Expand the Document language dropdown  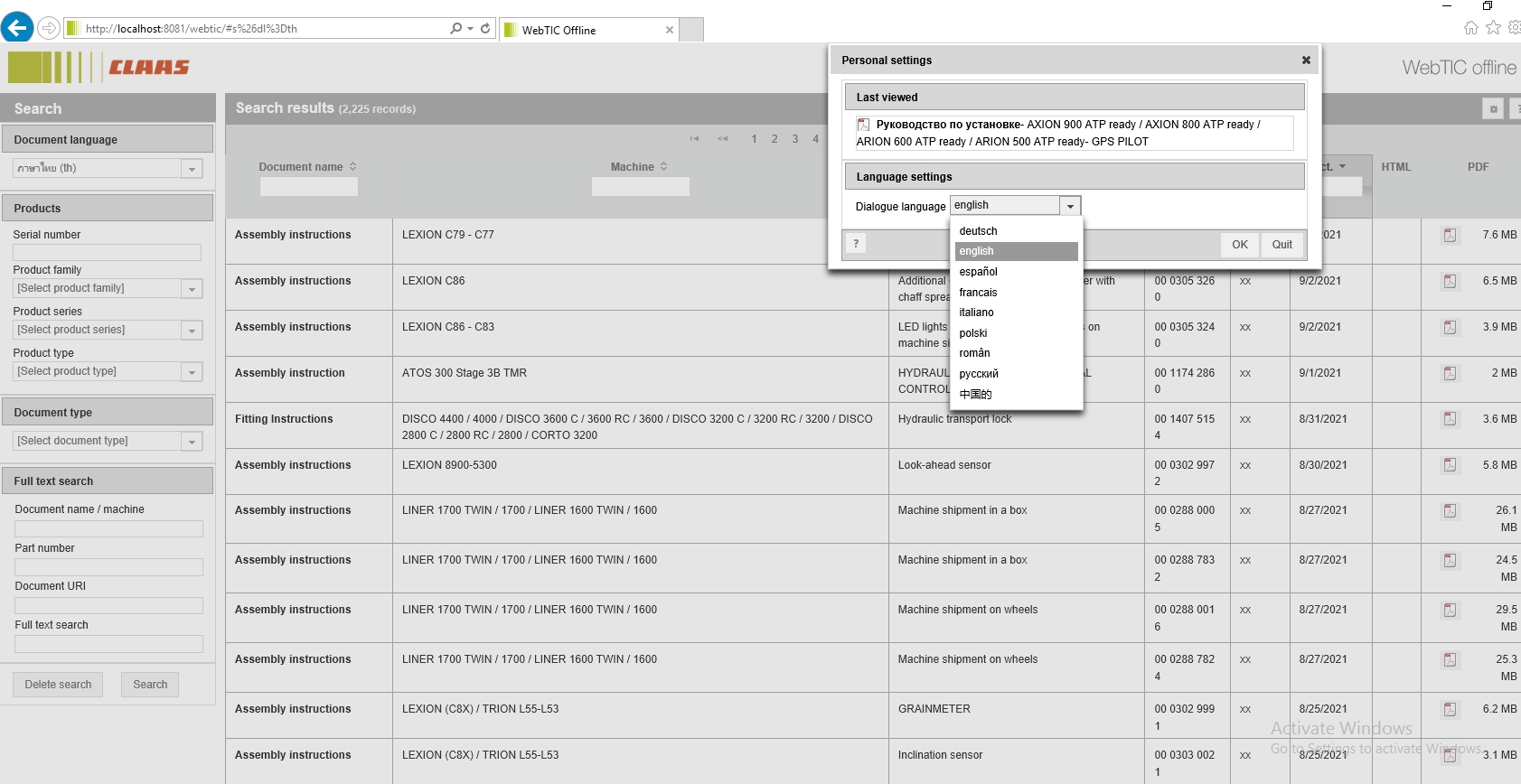coord(192,169)
